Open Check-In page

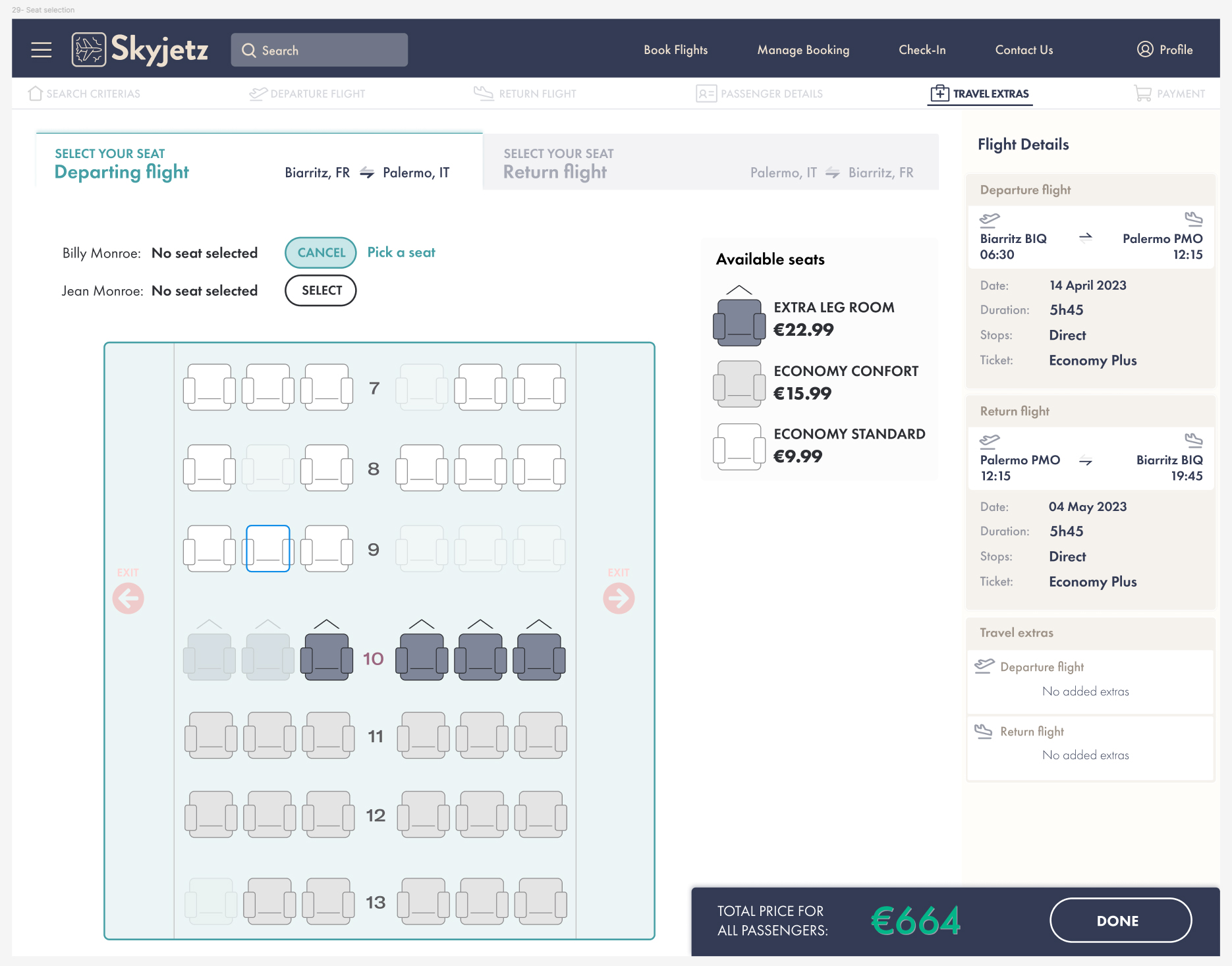922,50
